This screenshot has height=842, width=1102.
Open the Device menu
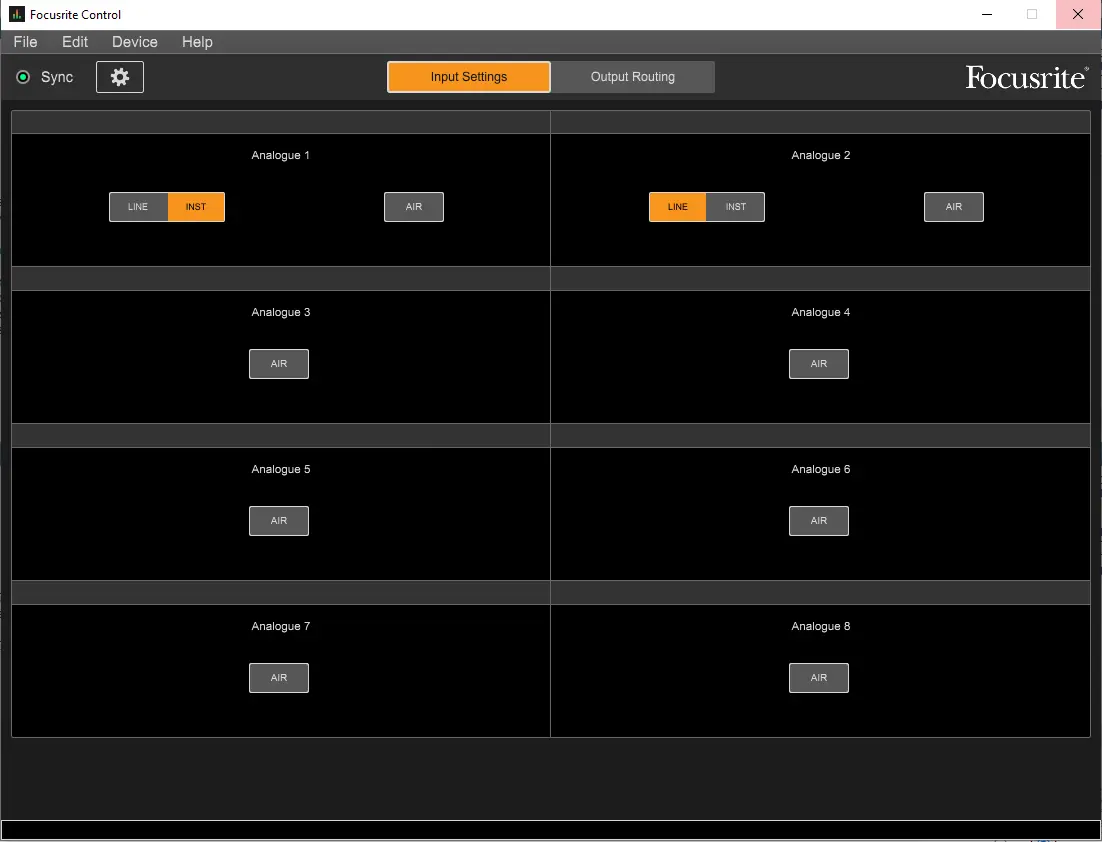pos(135,42)
